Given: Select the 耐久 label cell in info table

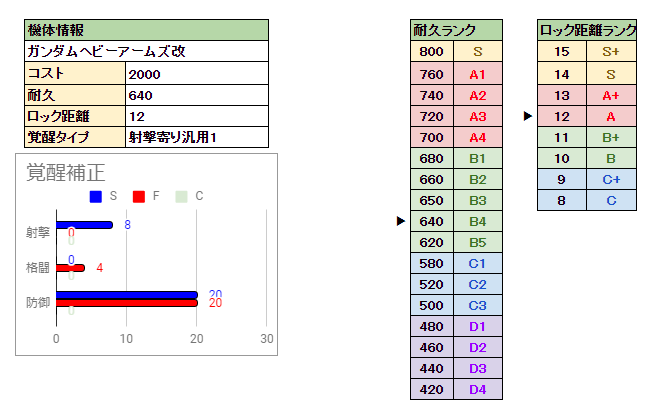Looking at the screenshot, I should click(75, 95).
